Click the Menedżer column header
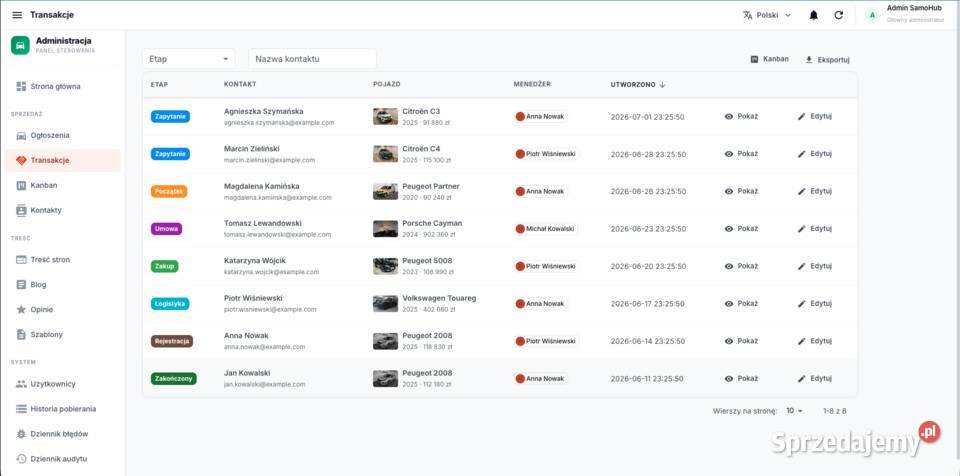 (532, 85)
